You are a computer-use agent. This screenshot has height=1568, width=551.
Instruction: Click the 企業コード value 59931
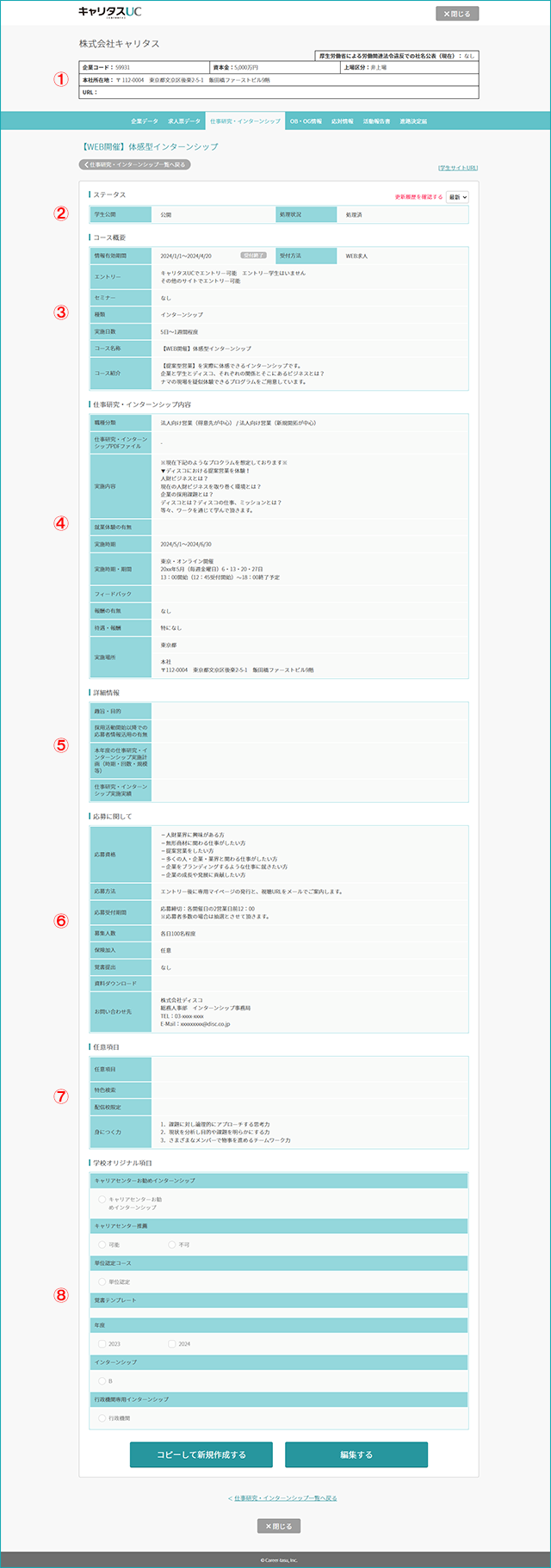[122, 67]
